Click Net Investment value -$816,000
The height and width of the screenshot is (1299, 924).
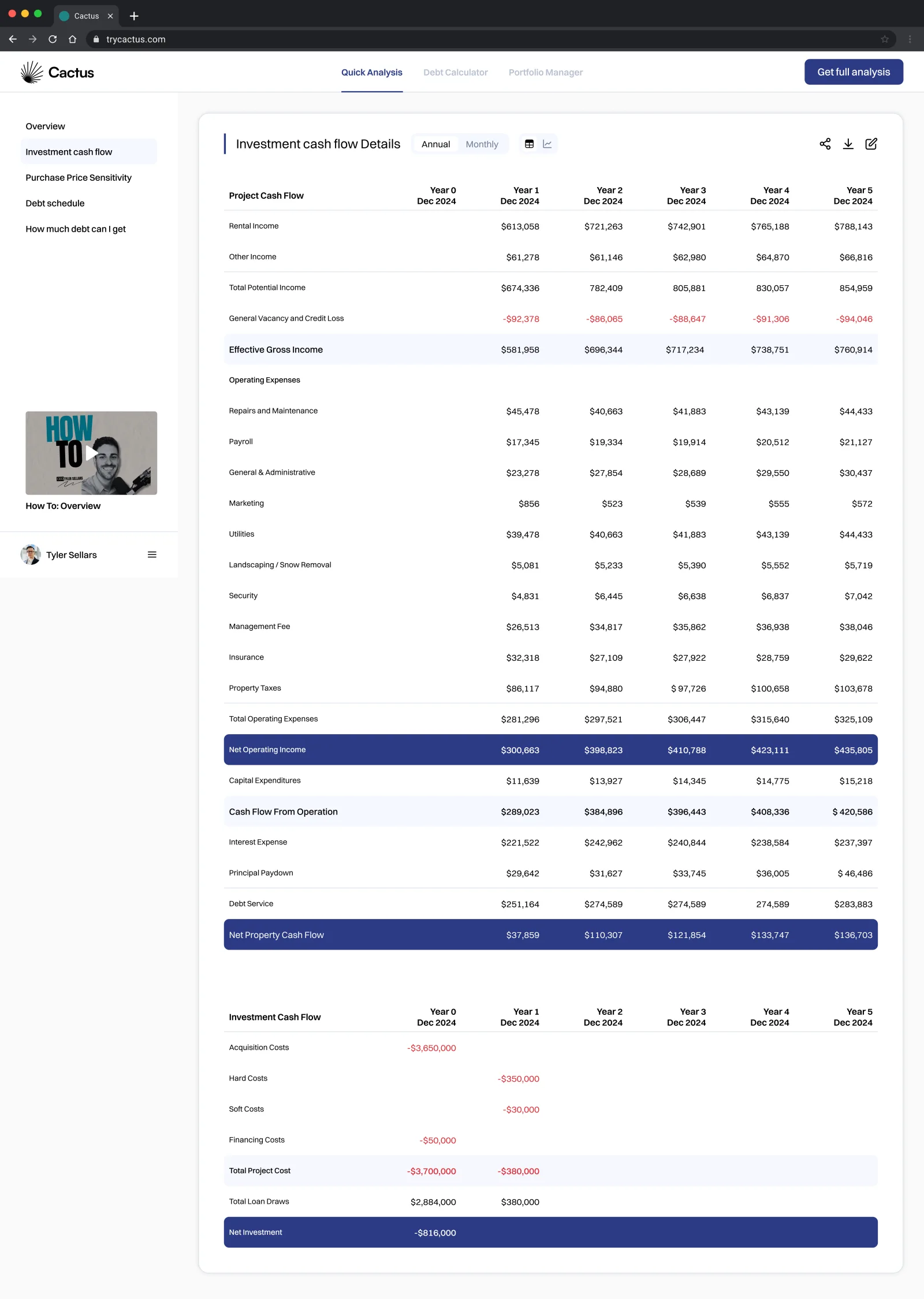[x=435, y=1233]
